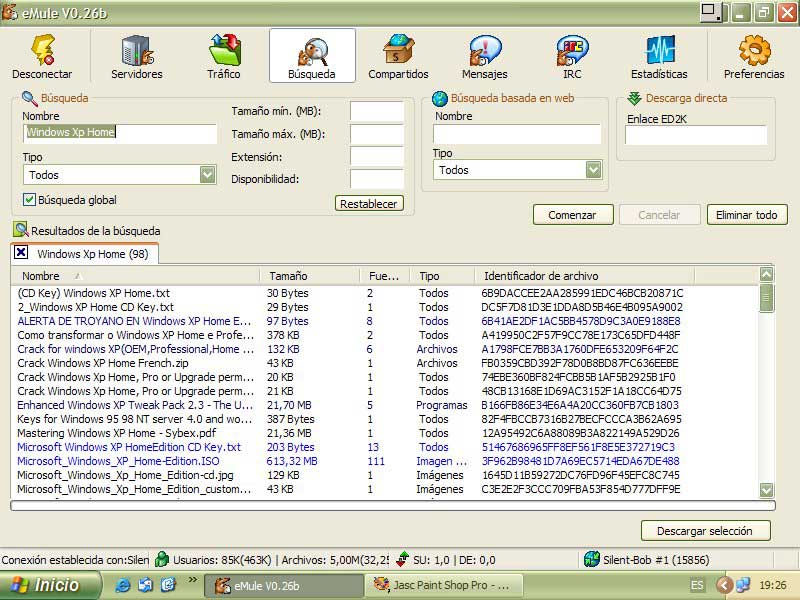Viewport: 800px width, 600px height.
Task: Expand the search Tipo dropdown
Action: coord(207,174)
